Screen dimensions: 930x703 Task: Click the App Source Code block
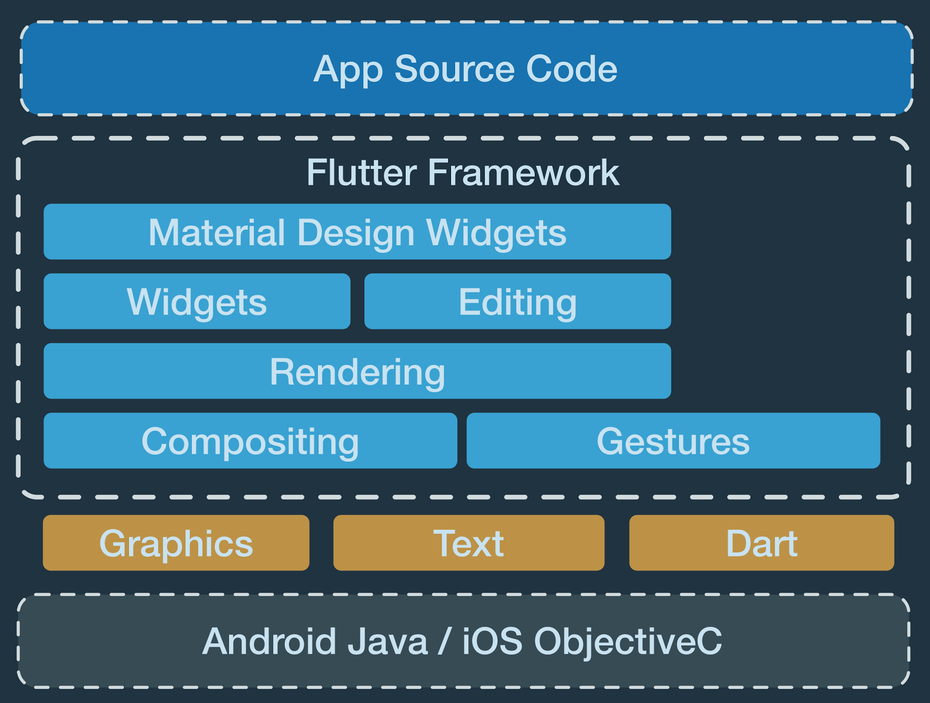click(x=466, y=69)
